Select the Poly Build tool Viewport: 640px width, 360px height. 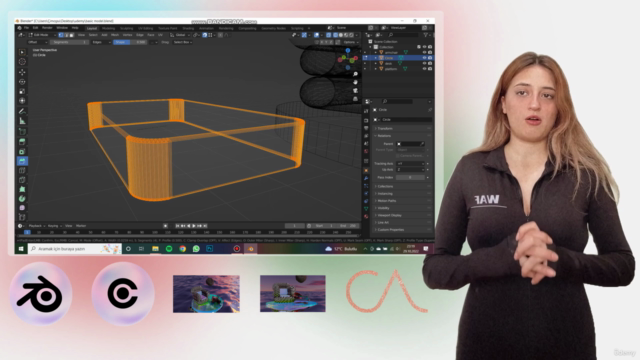point(22,189)
